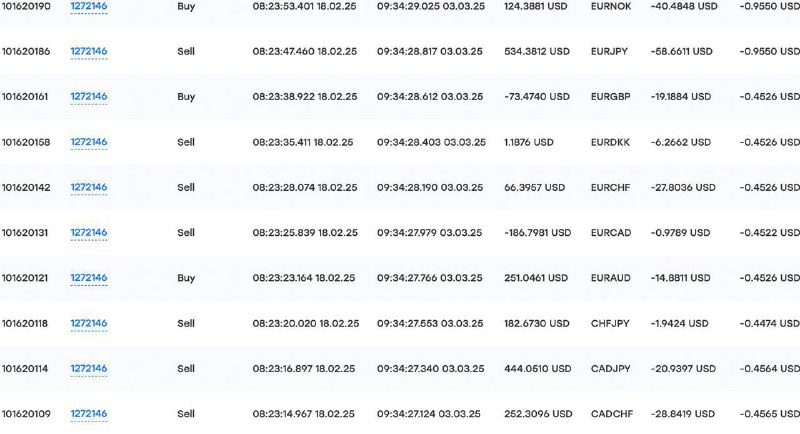Viewport: 800px width, 434px height.
Task: Open account link 1272146 for order 101620142
Action: [x=89, y=187]
